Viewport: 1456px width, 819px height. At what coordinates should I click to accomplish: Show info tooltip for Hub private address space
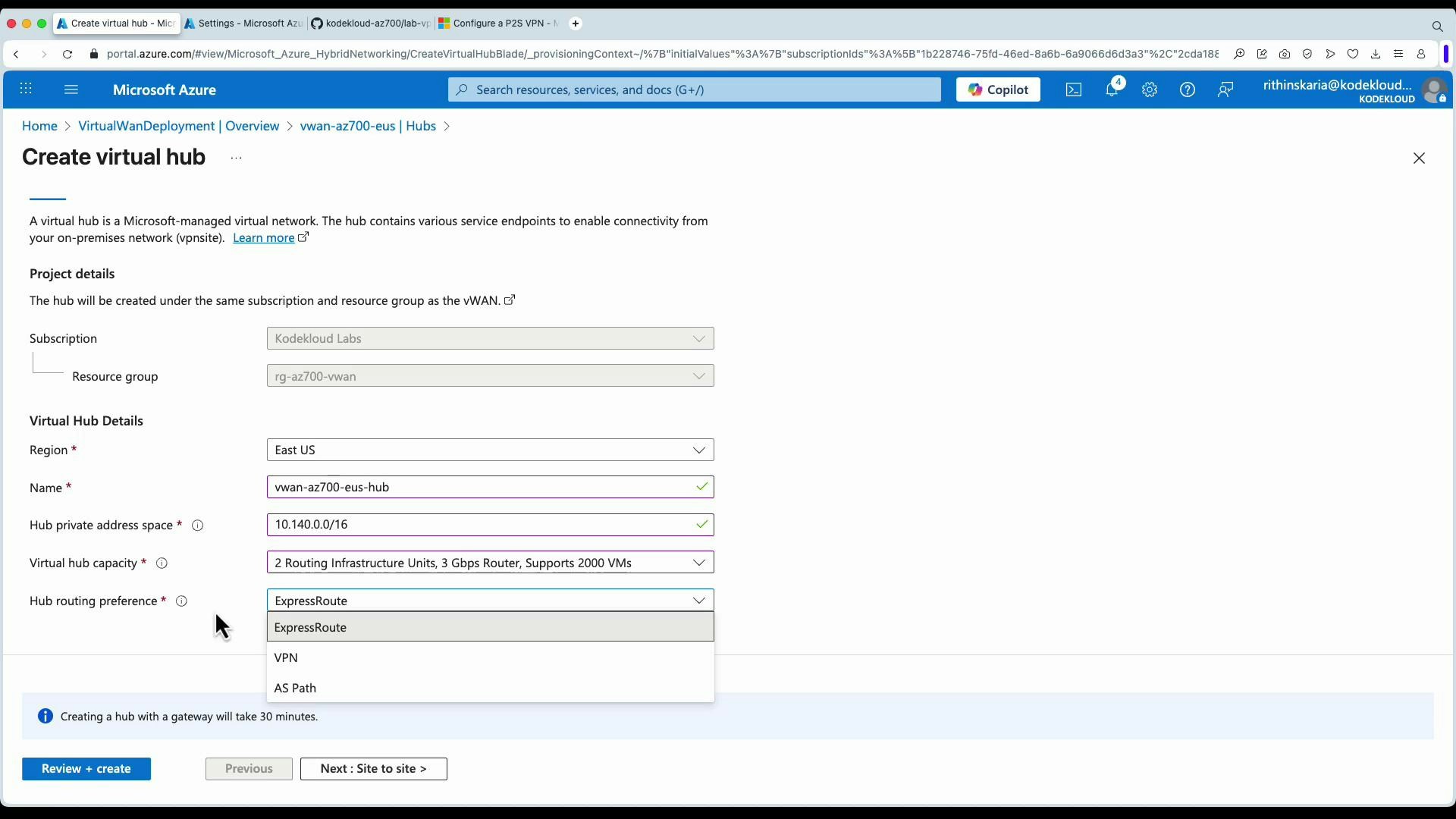tap(198, 526)
